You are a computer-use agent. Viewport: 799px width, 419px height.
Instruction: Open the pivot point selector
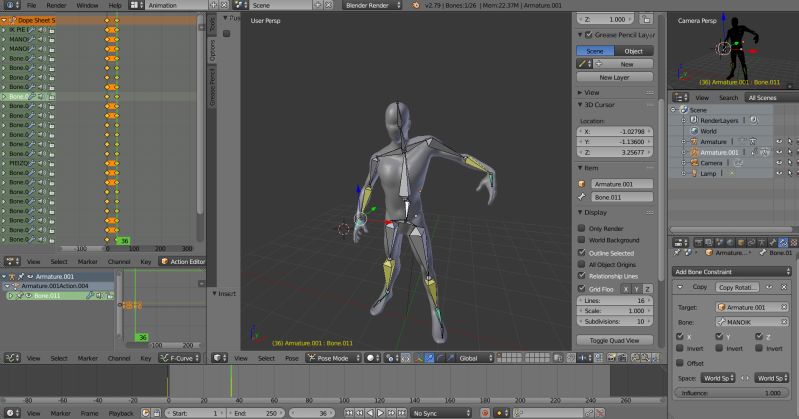coord(390,358)
